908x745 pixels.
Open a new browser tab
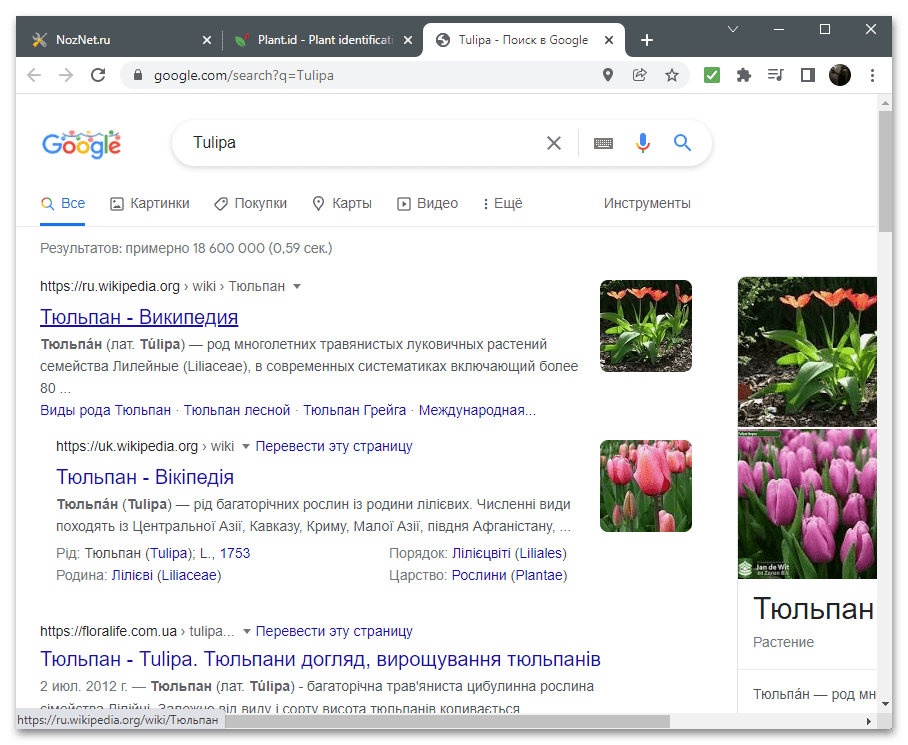(647, 40)
